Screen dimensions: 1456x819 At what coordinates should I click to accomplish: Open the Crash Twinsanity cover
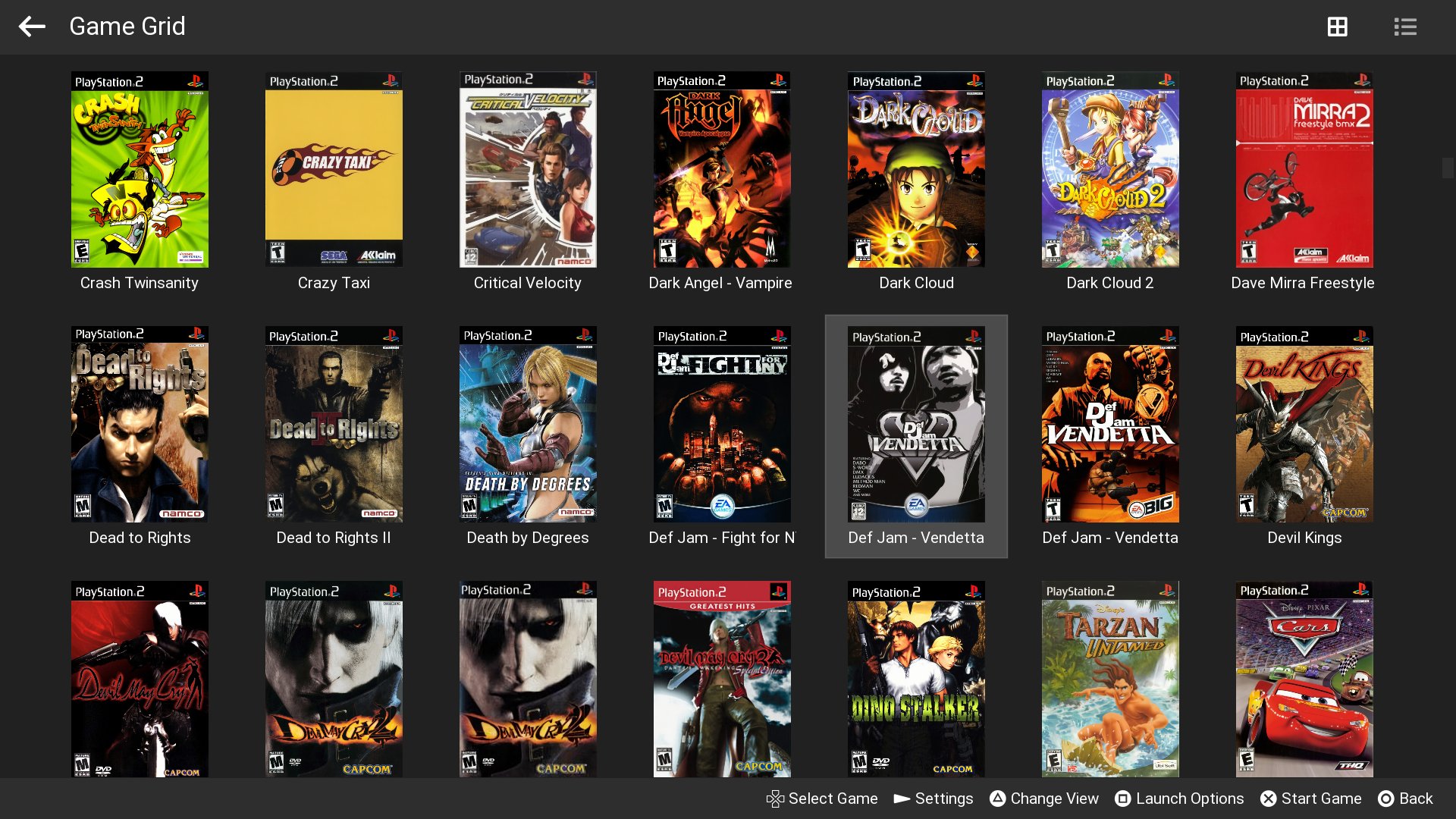point(140,169)
